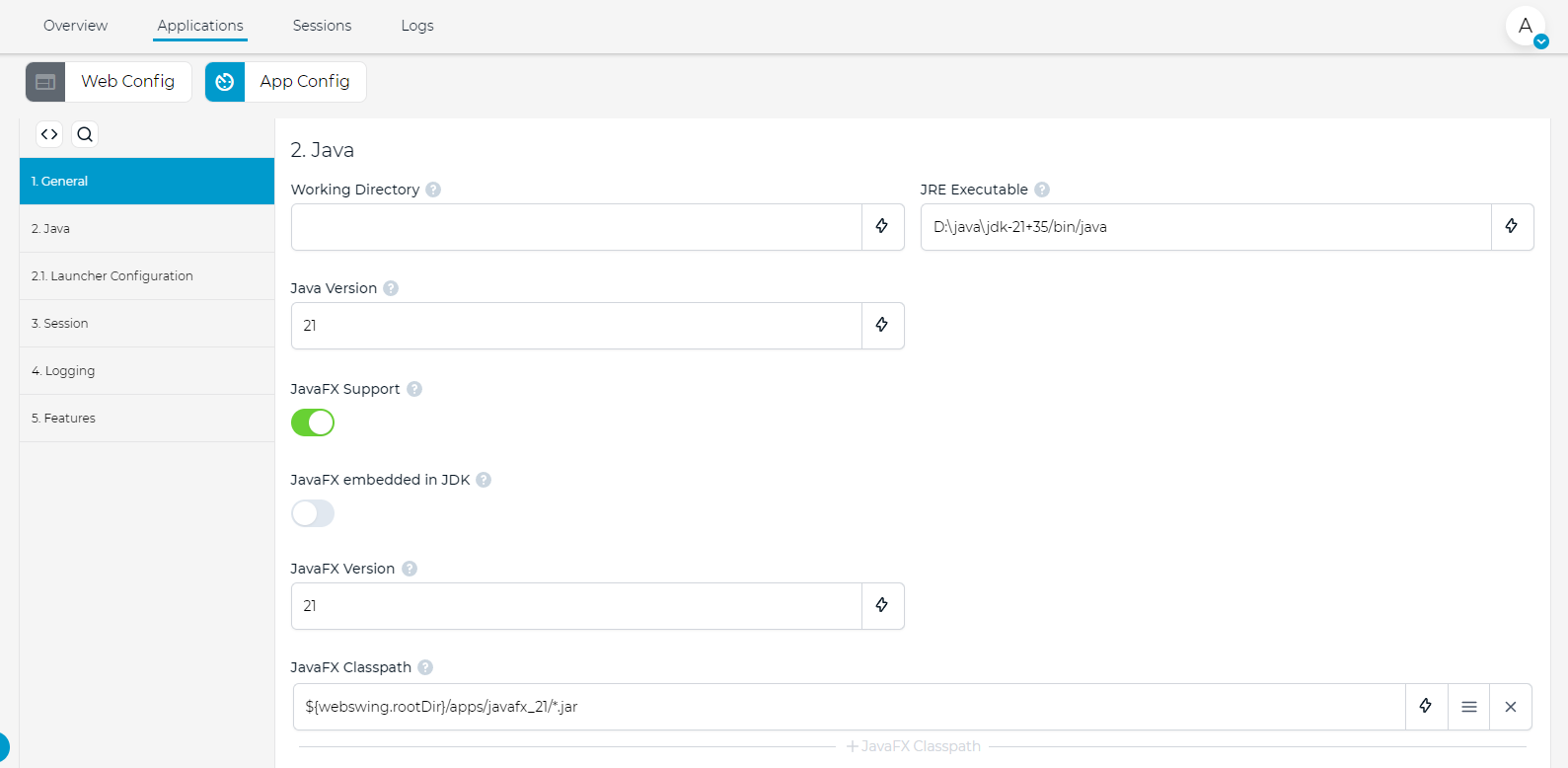This screenshot has height=768, width=1568.
Task: Click lightning icon beside Java Version field
Action: tap(882, 326)
